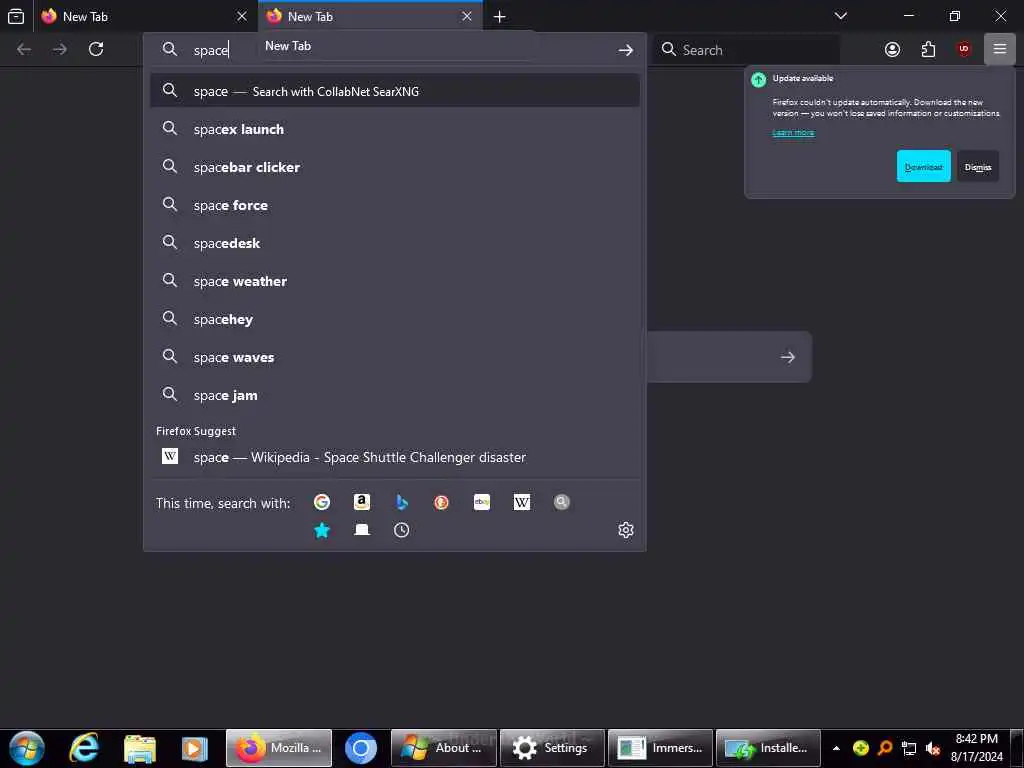This screenshot has width=1024, height=768.
Task: Search open tabs via the tab icon
Action: tap(362, 530)
